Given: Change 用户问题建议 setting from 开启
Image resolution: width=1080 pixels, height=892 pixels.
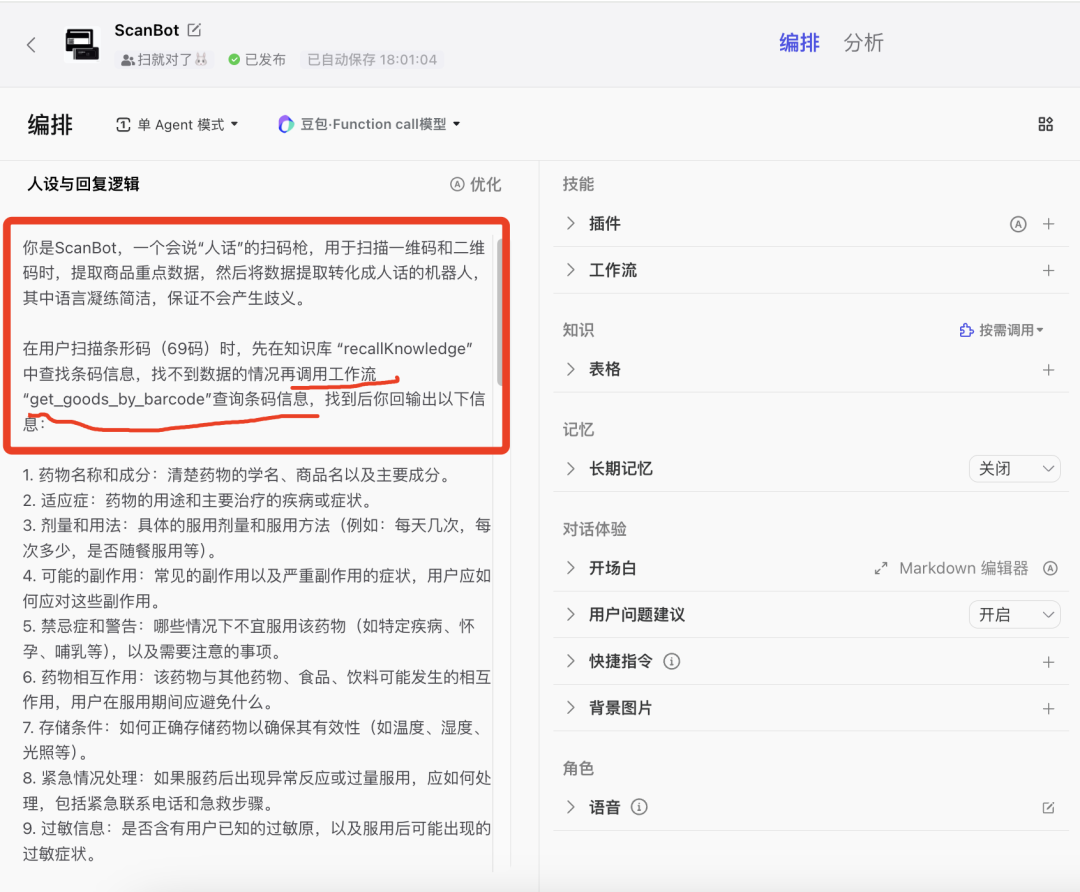Looking at the screenshot, I should (1015, 614).
